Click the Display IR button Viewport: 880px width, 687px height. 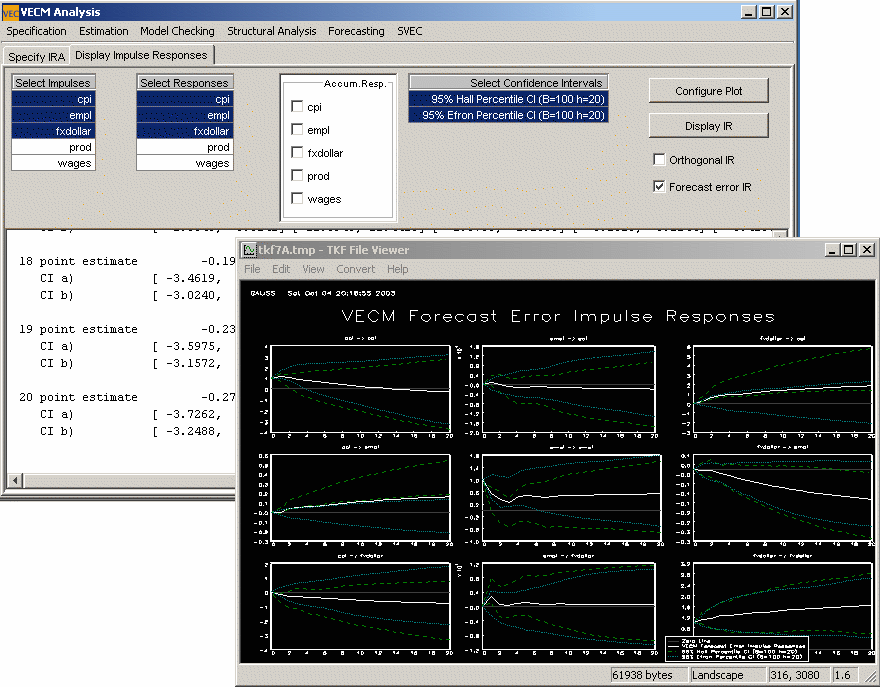[x=708, y=126]
